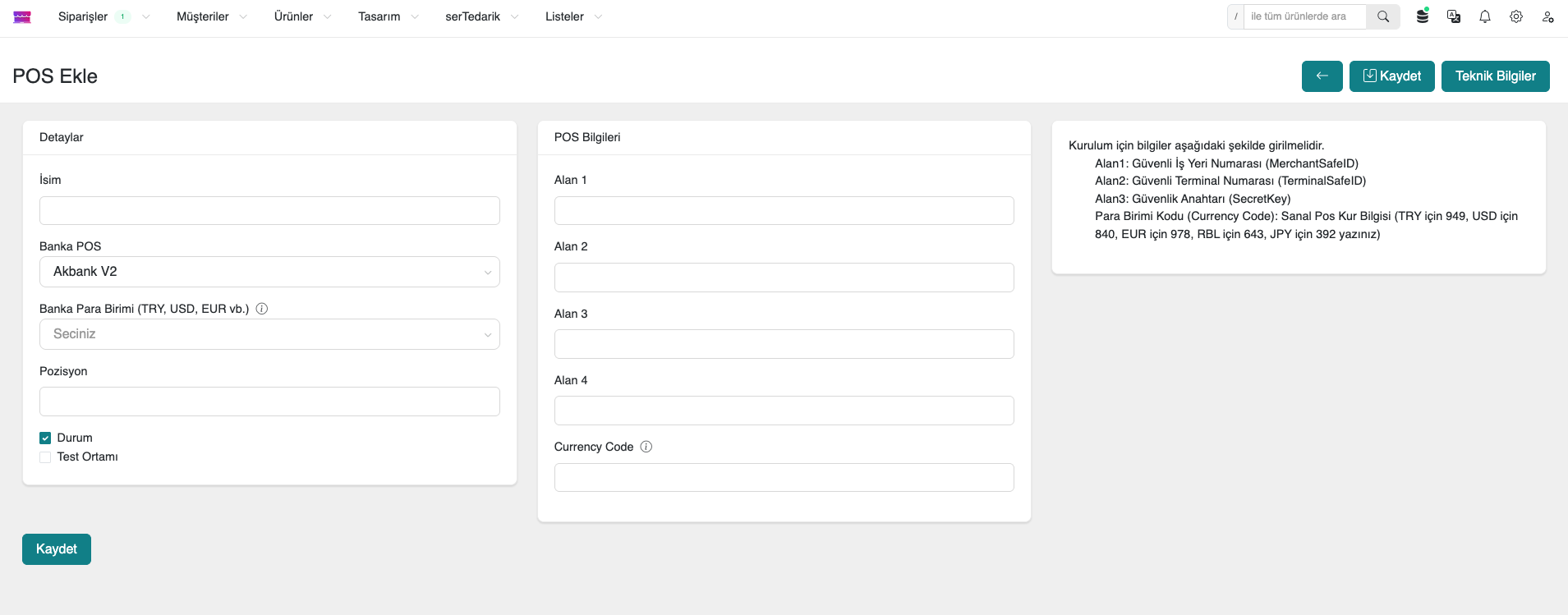Click the info icon beside Currency Code
1568x615 pixels.
pos(646,447)
